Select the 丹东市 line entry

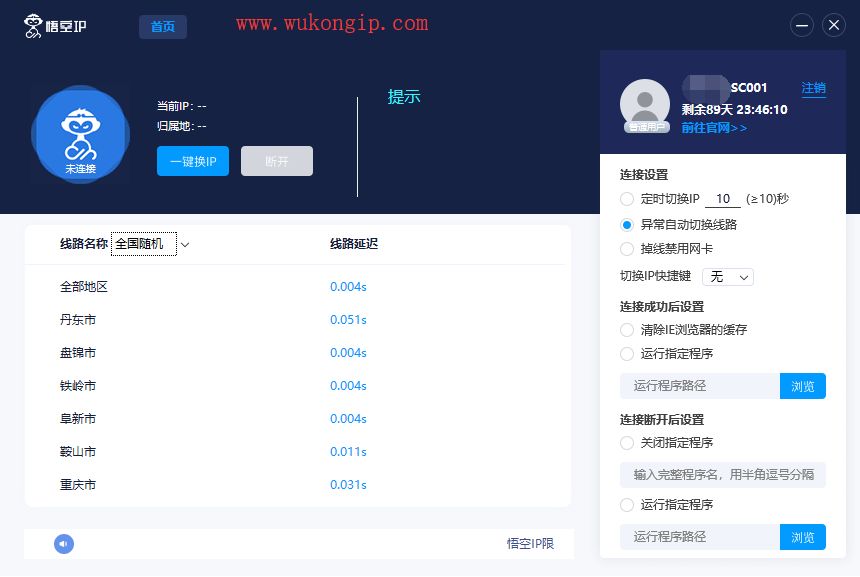click(78, 320)
